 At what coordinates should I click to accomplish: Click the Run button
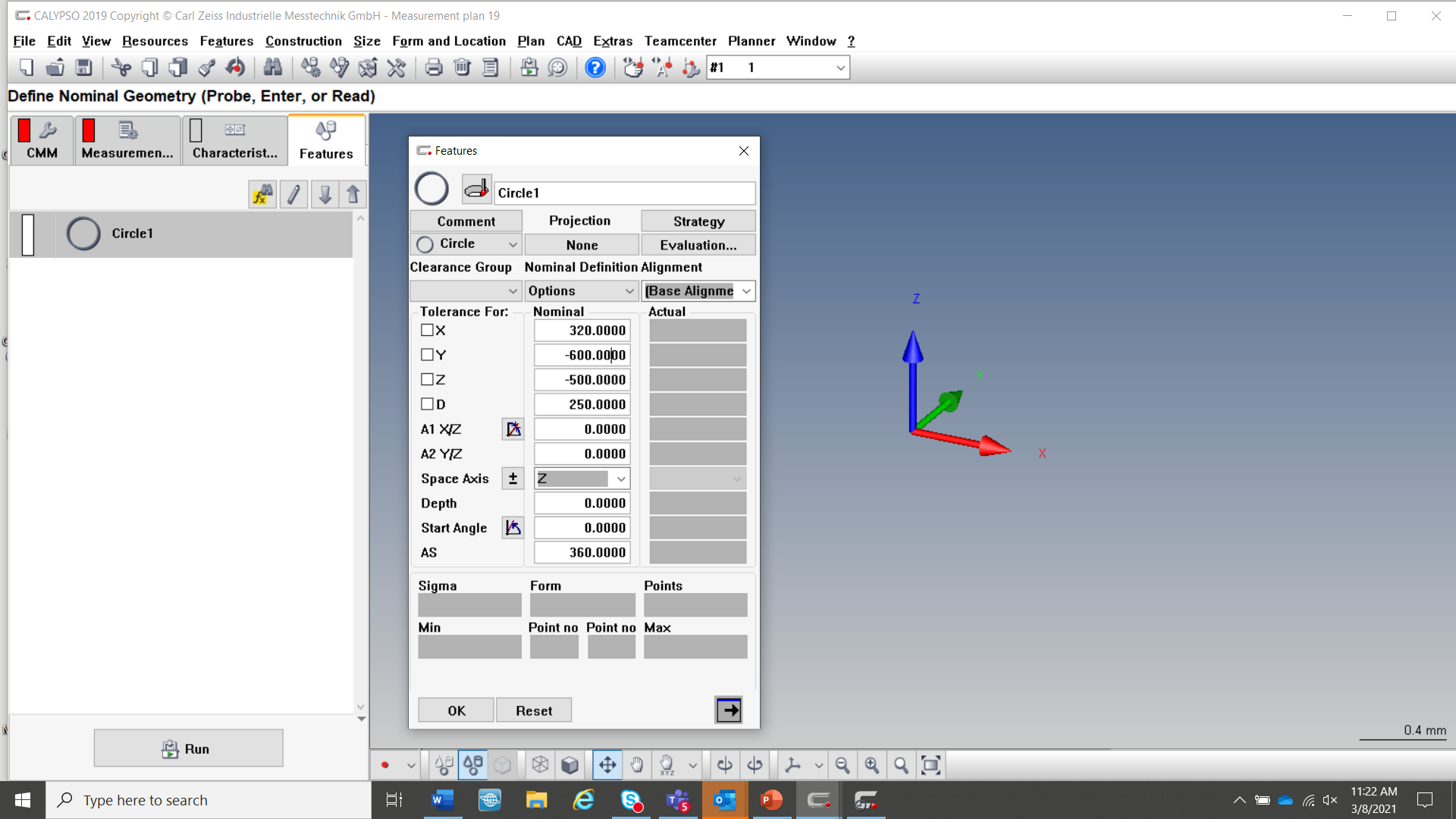[x=188, y=748]
